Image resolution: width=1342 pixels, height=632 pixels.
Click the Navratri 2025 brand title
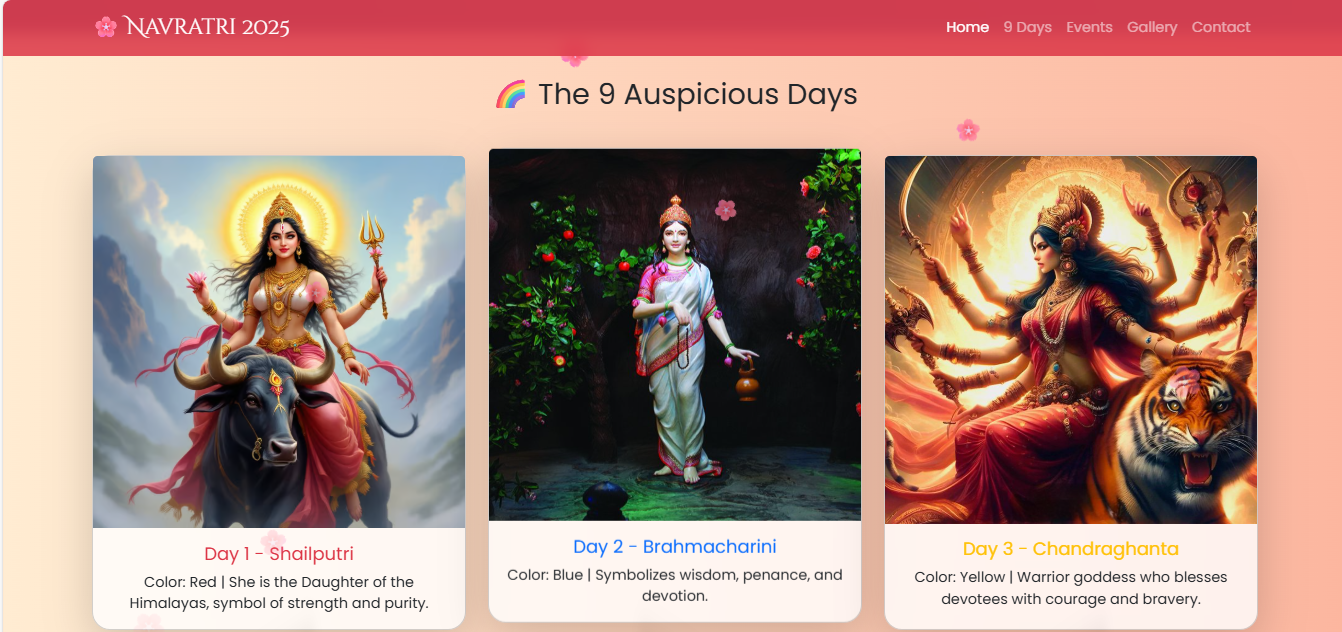(208, 27)
